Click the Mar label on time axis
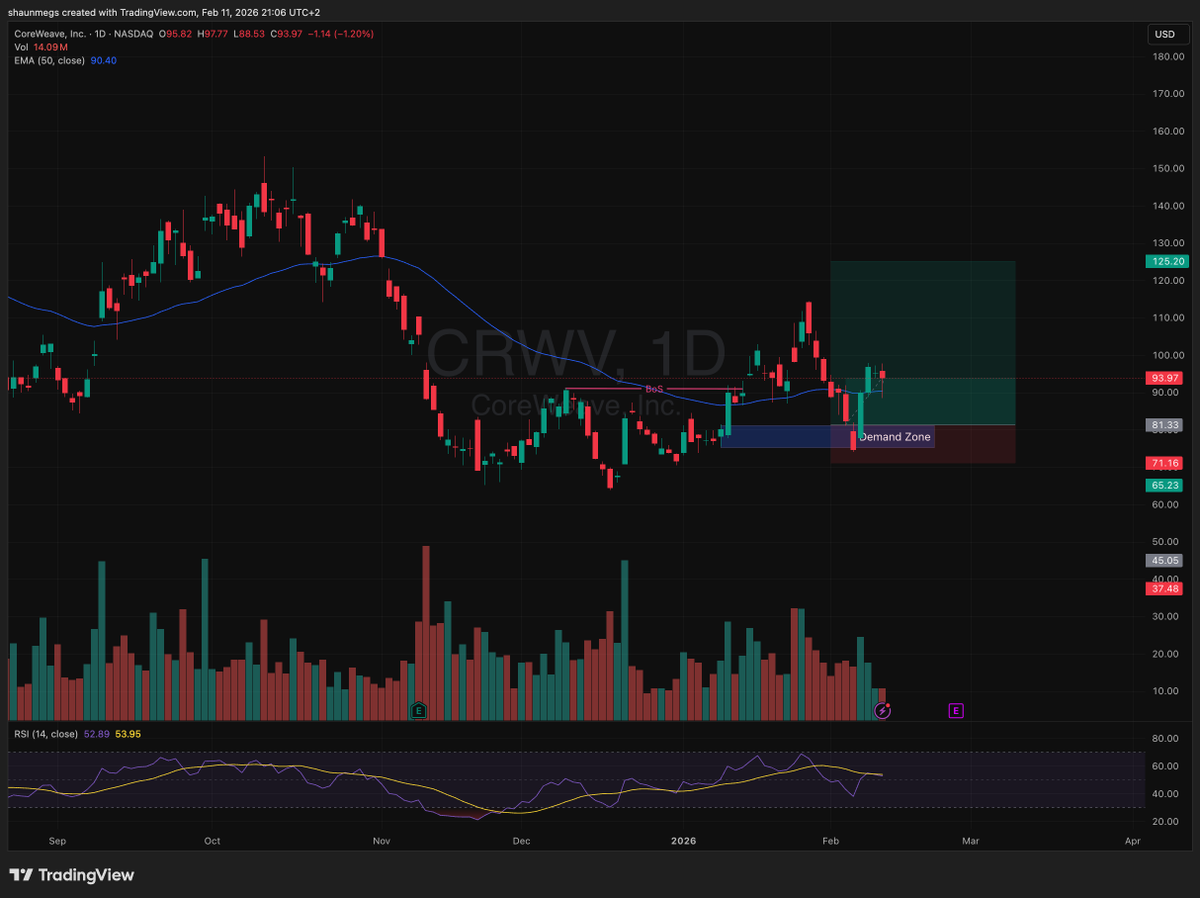This screenshot has height=898, width=1200. tap(969, 843)
